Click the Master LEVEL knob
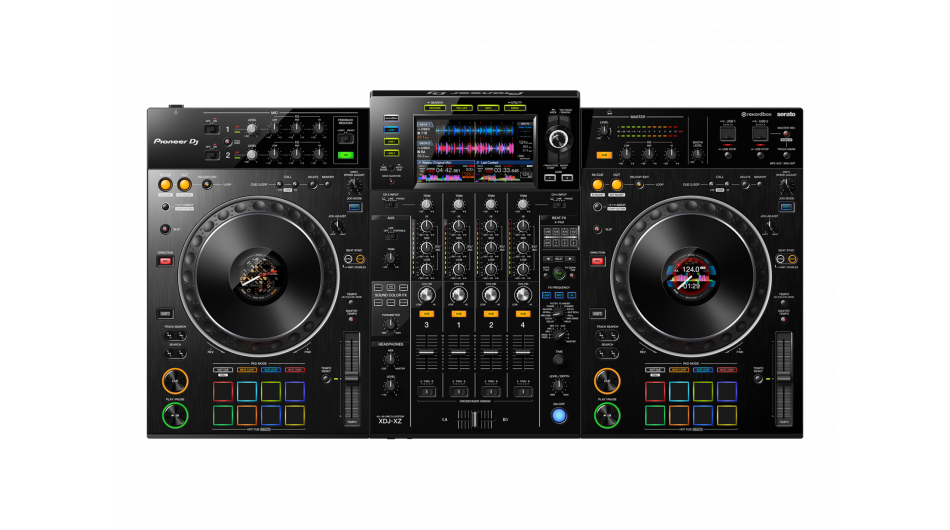 click(604, 131)
